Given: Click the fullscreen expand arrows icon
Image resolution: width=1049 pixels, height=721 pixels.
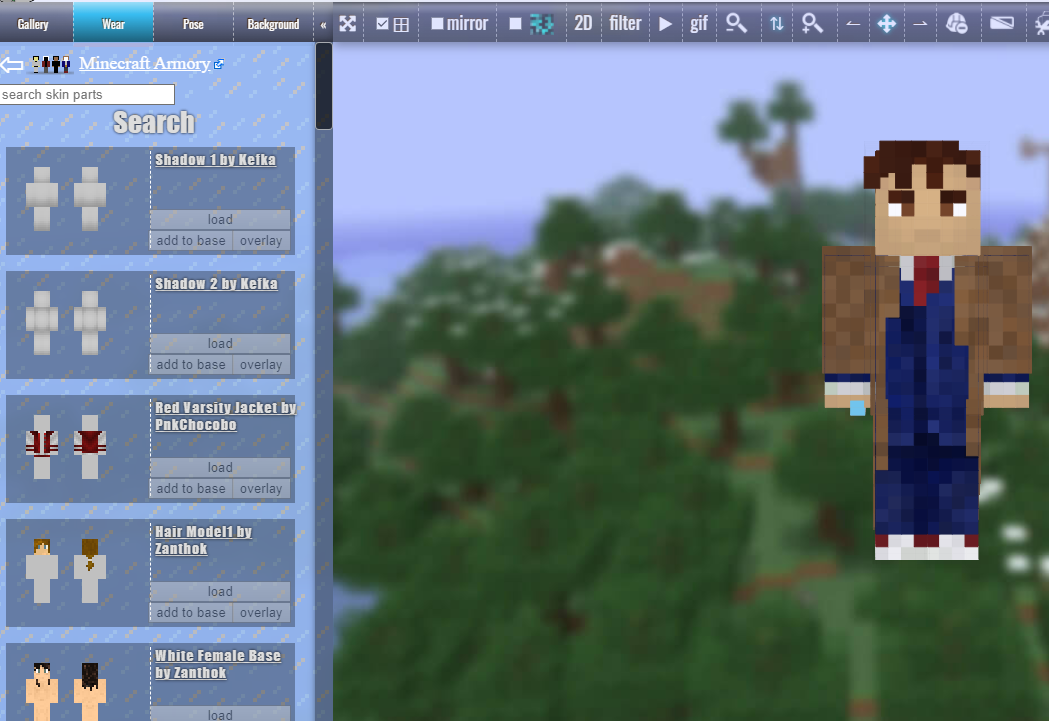Looking at the screenshot, I should (x=348, y=24).
